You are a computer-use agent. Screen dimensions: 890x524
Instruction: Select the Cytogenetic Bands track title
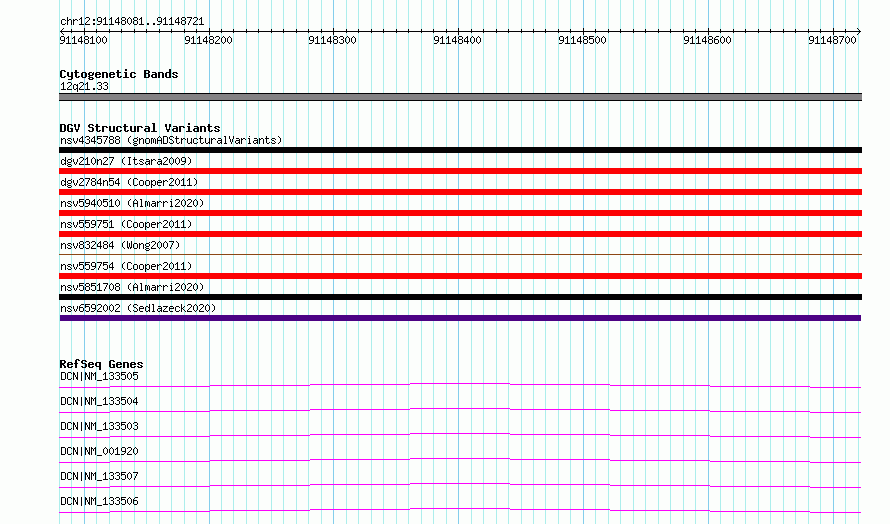(x=119, y=74)
